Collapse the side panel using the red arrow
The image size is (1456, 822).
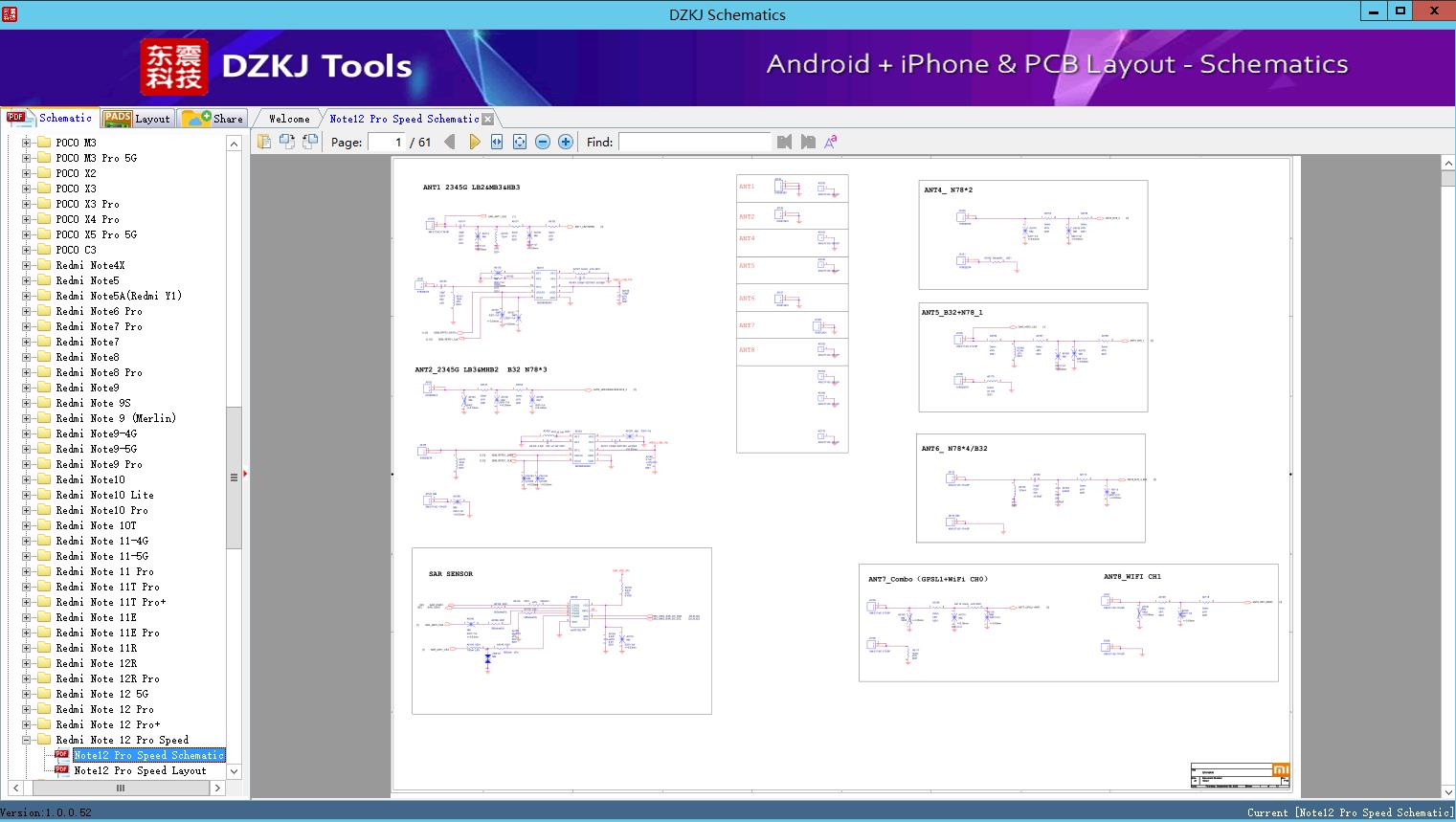click(x=245, y=474)
